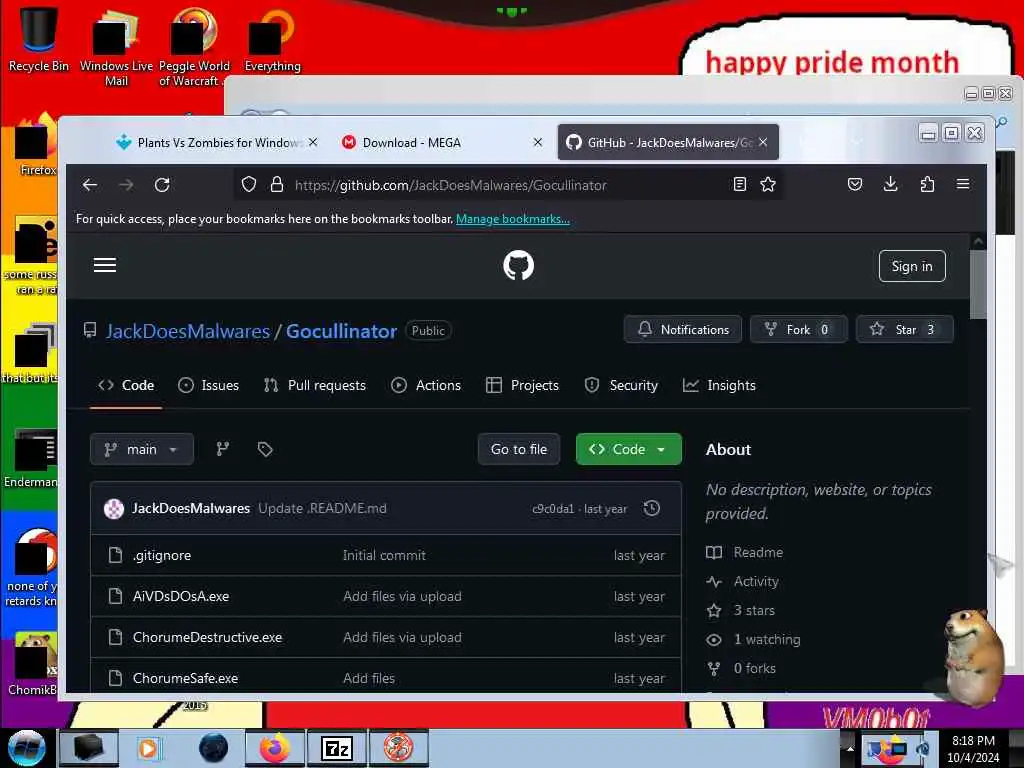Open Firefox from the taskbar
Image resolution: width=1024 pixels, height=768 pixels.
click(x=274, y=748)
